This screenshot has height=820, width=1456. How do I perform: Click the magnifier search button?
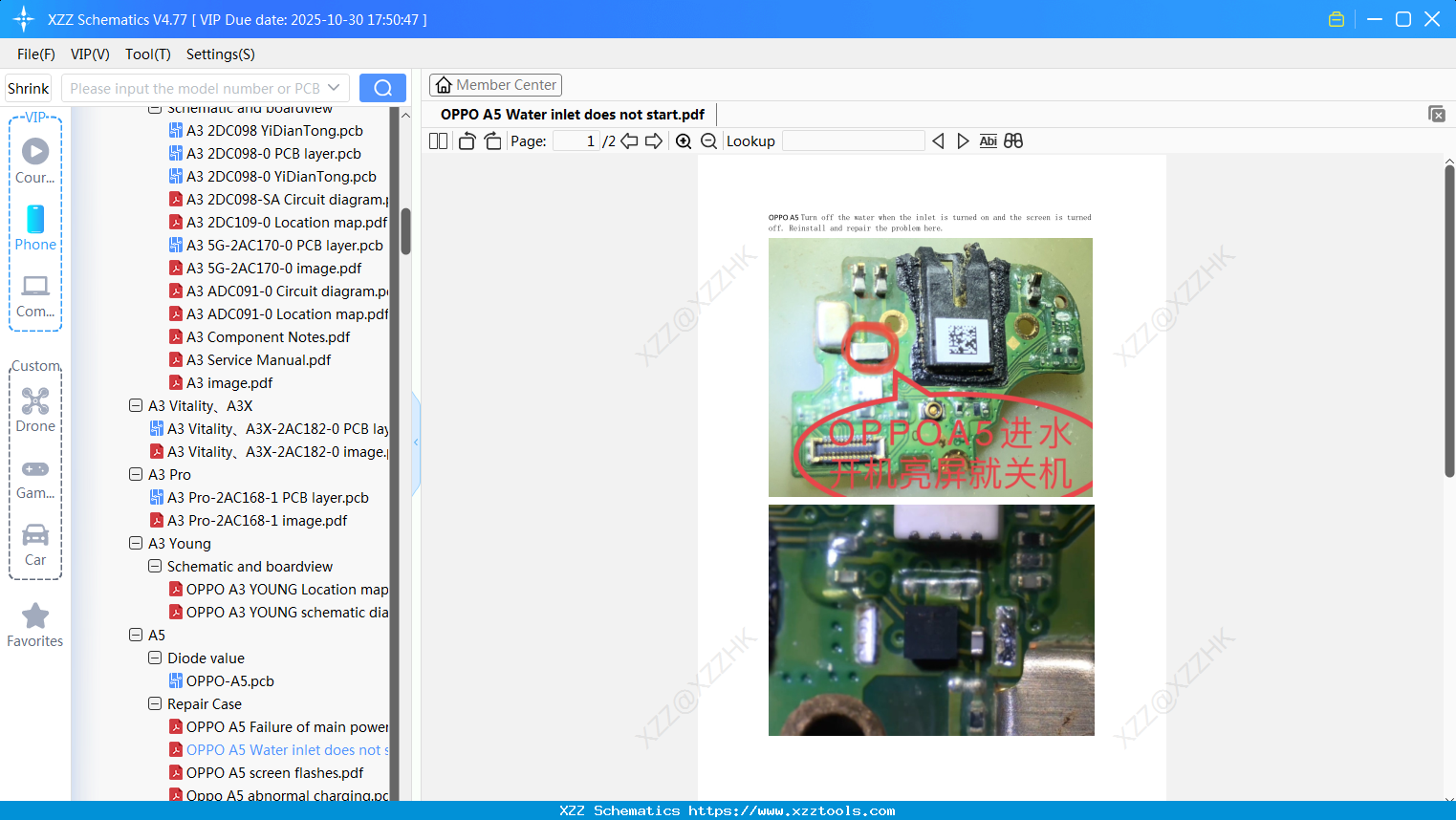[x=382, y=88]
